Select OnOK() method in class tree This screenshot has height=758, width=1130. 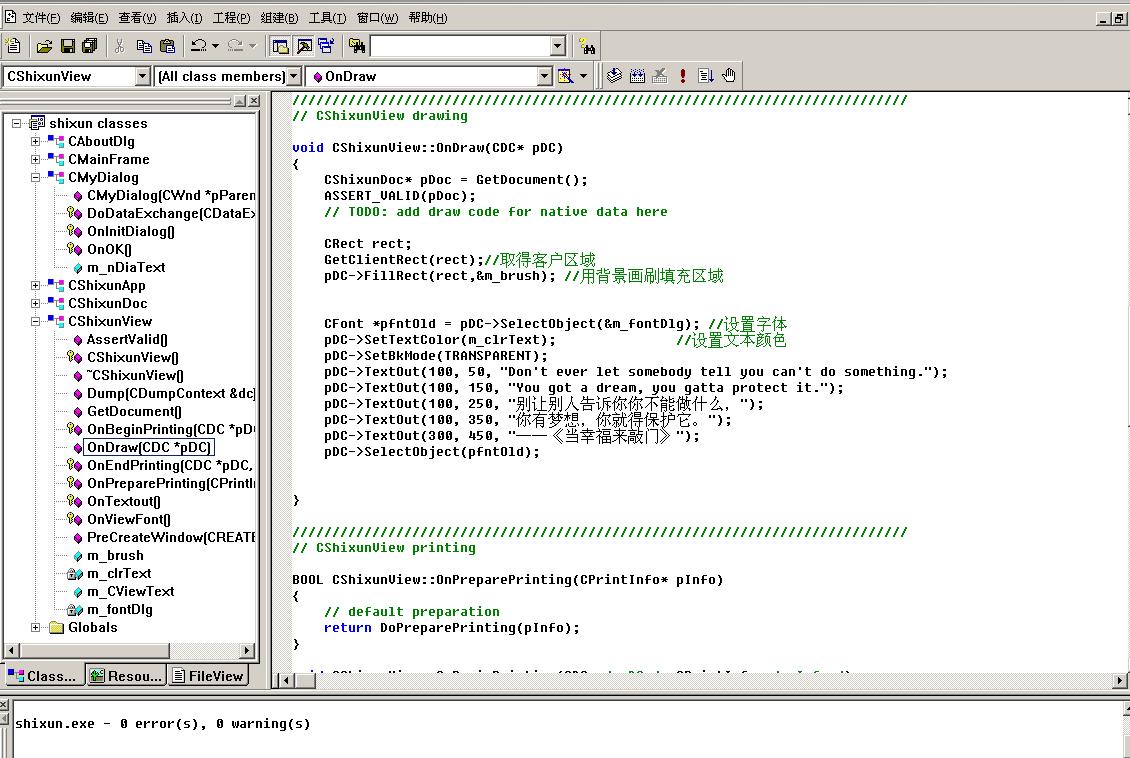109,249
